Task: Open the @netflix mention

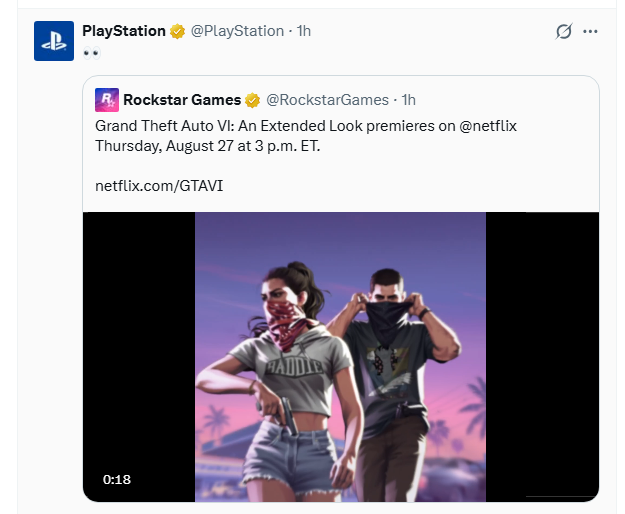Action: coord(488,126)
